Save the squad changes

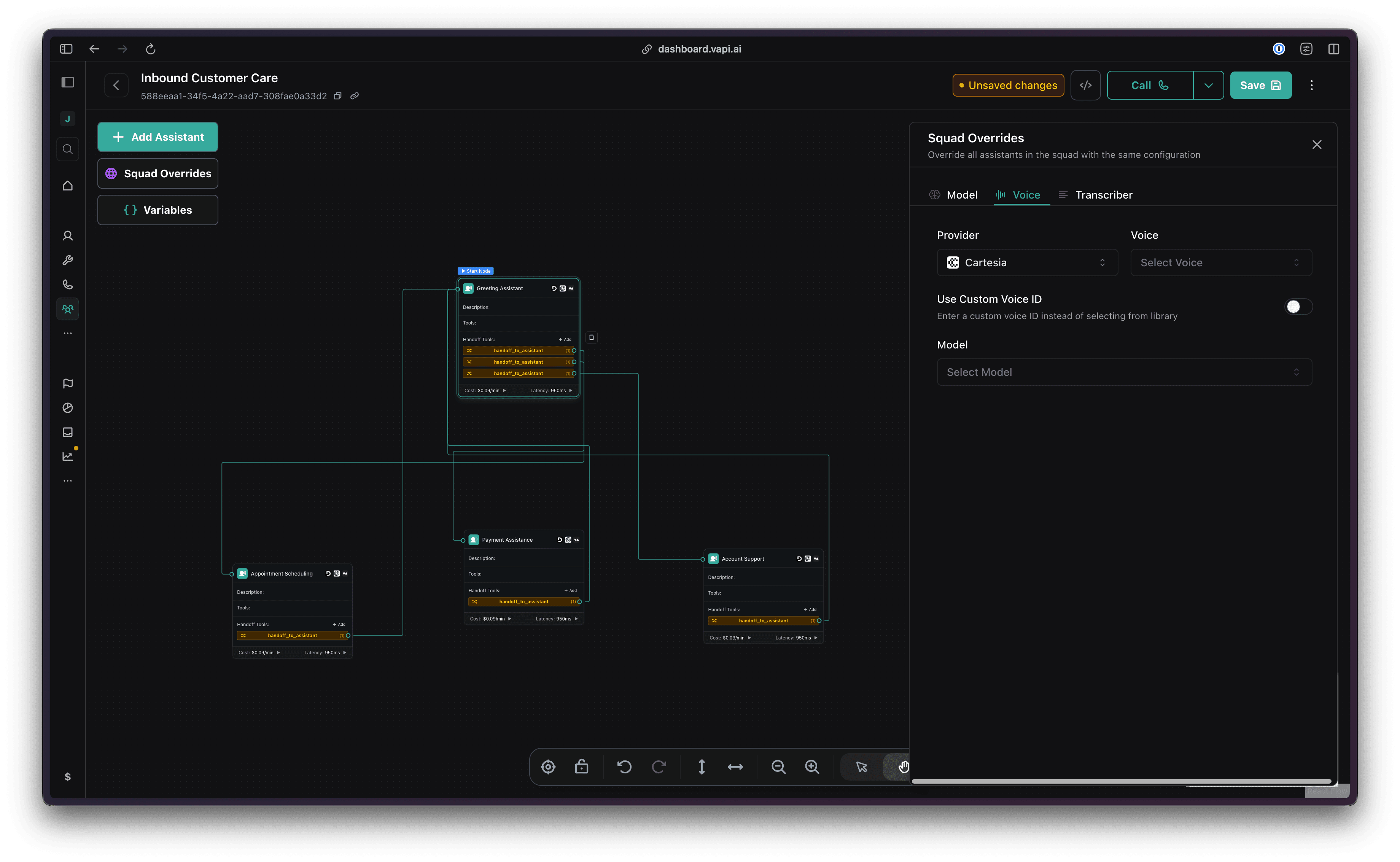[x=1260, y=86]
